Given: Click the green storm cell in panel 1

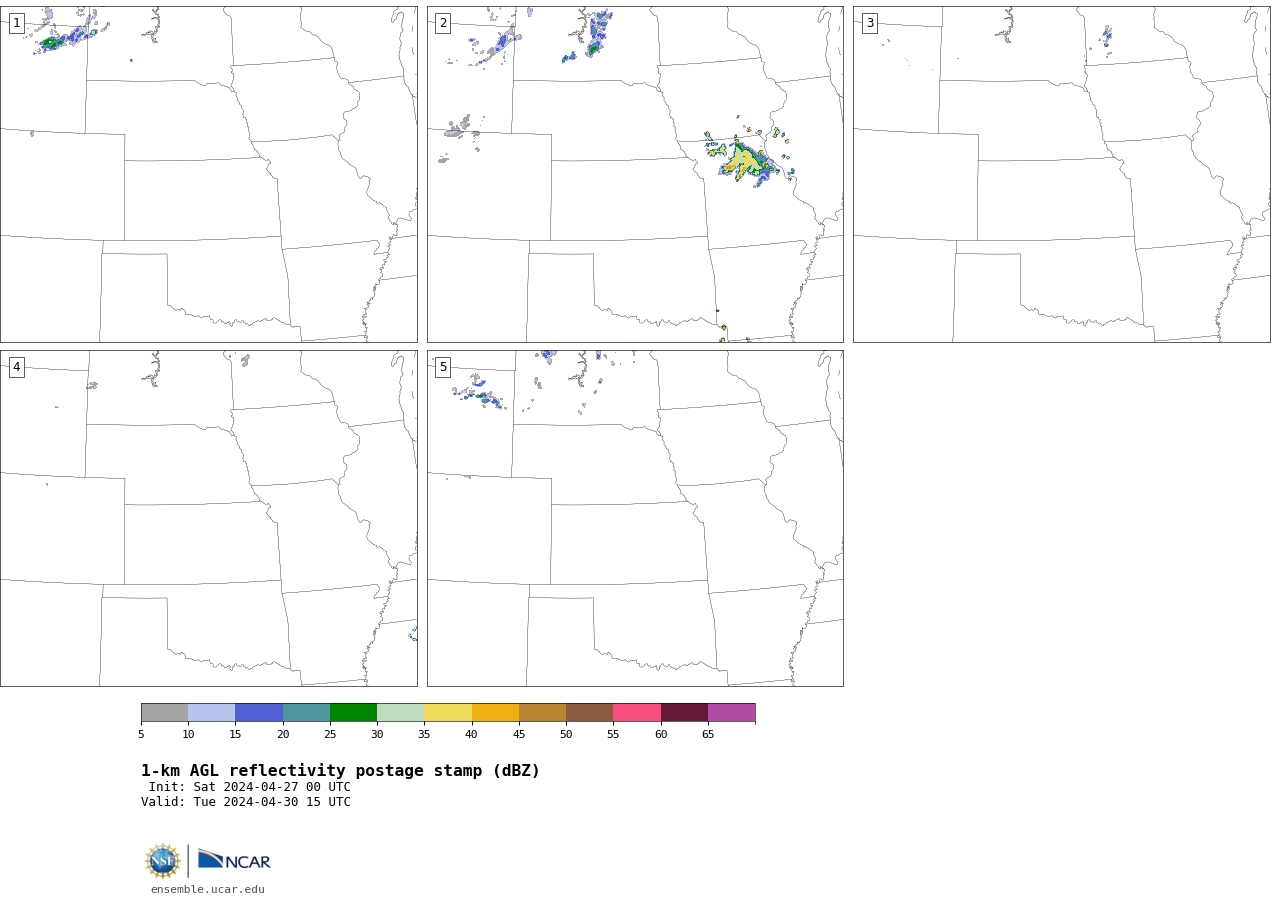Looking at the screenshot, I should click(52, 43).
